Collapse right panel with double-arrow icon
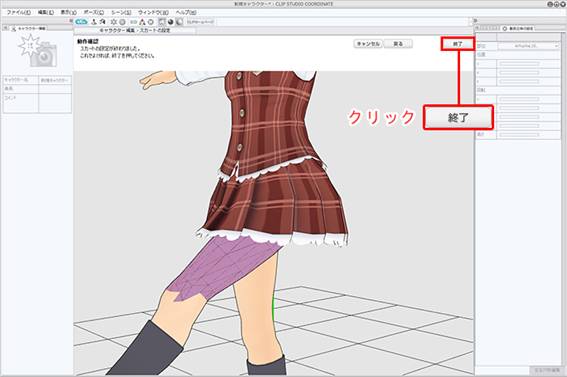567x377 pixels. pos(476,21)
